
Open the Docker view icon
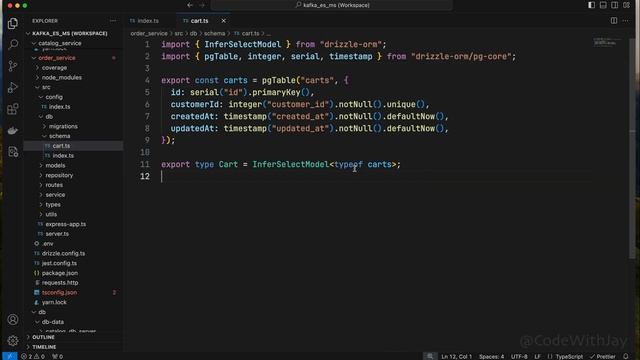pyautogui.click(x=13, y=131)
